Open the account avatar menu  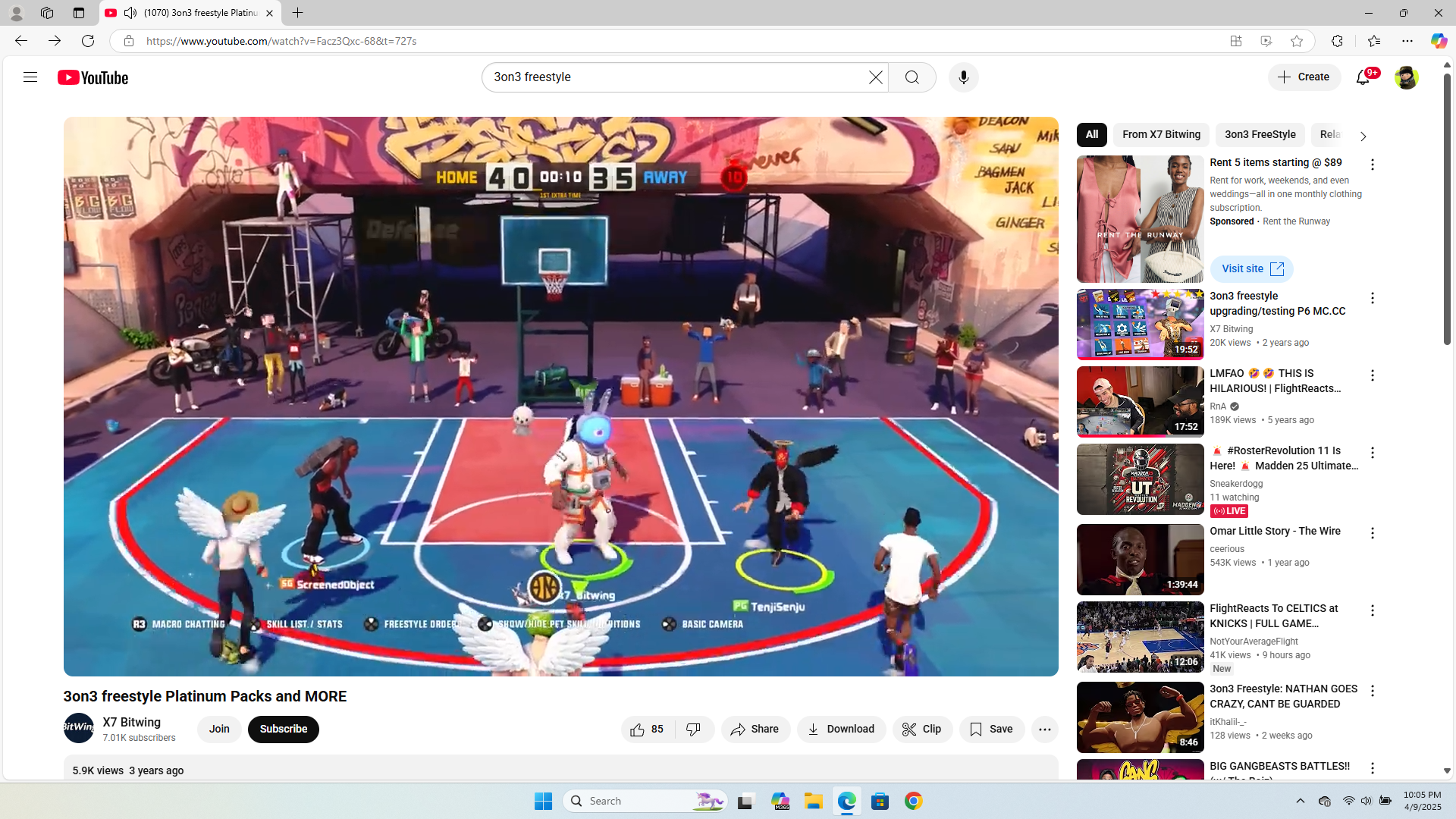(x=1406, y=77)
